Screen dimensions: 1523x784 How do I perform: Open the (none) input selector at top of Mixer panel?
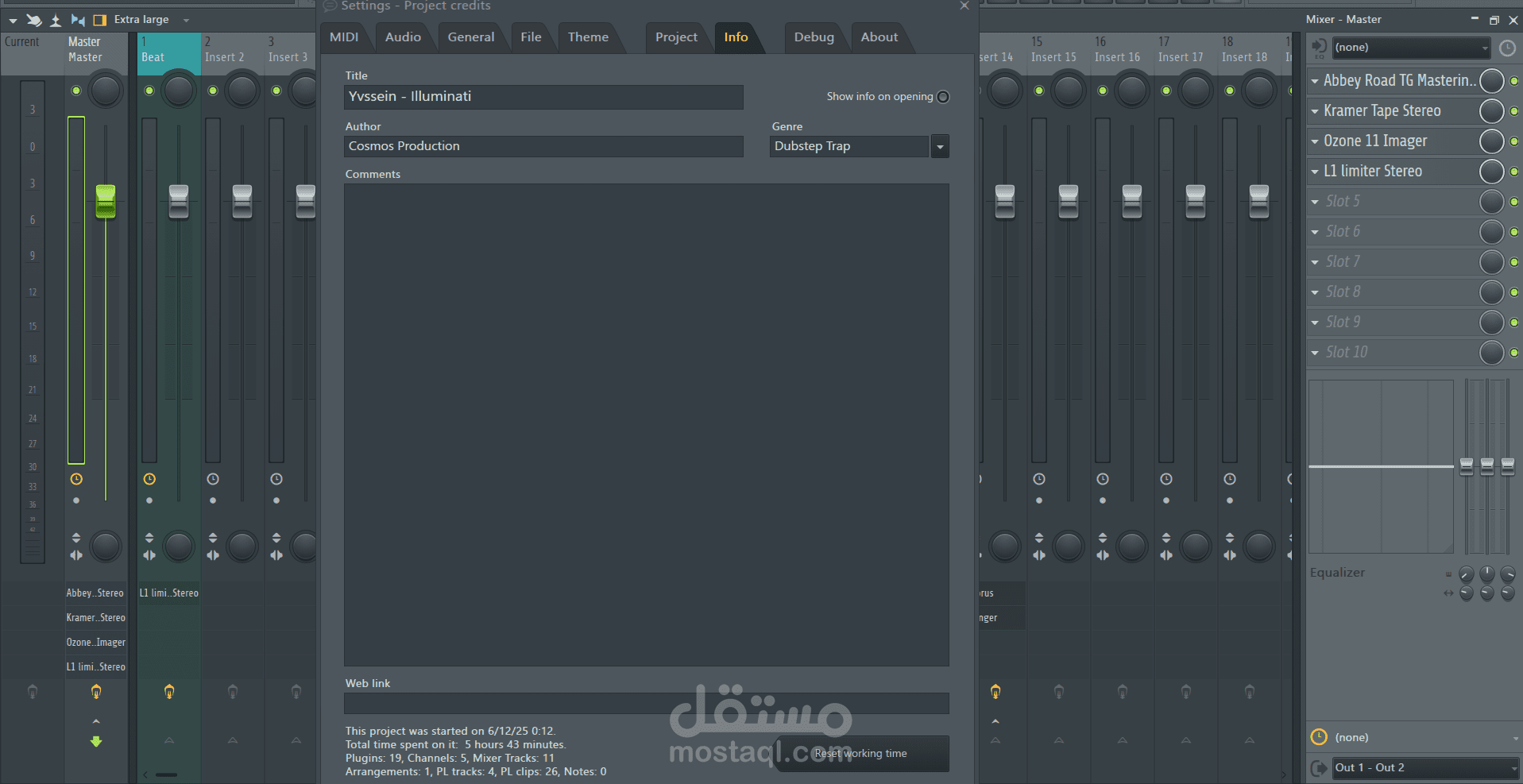[x=1411, y=48]
